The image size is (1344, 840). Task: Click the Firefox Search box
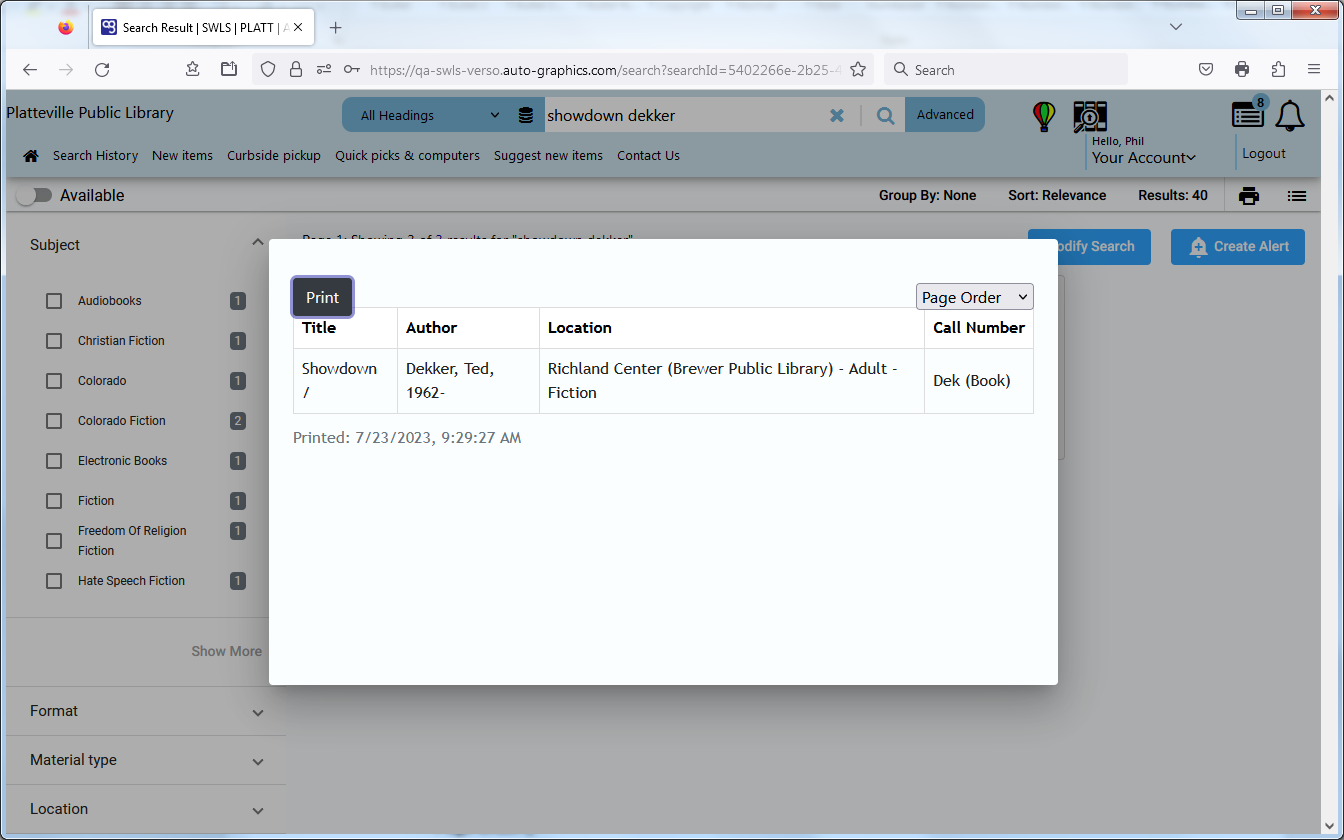point(1005,69)
